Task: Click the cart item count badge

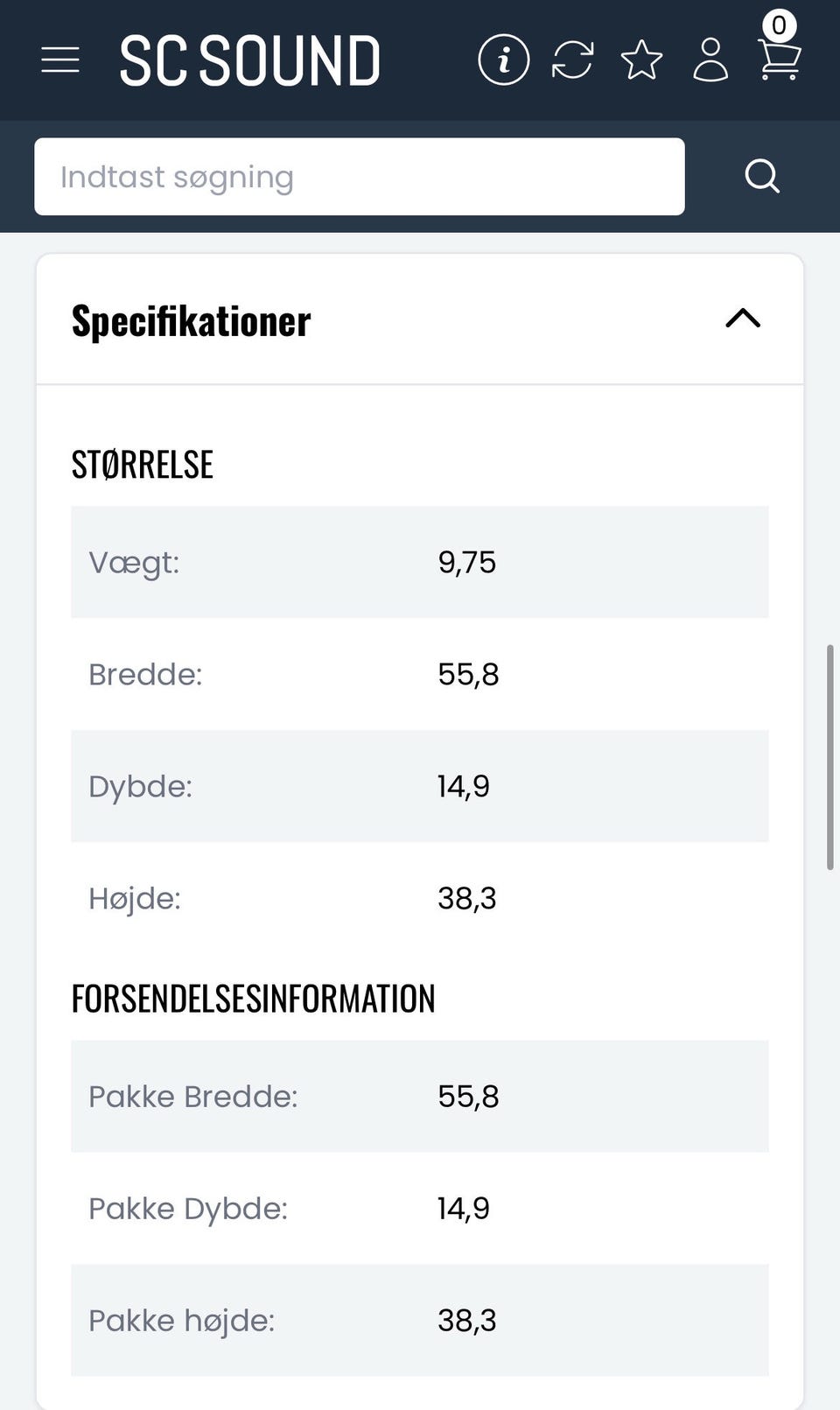Action: (779, 25)
